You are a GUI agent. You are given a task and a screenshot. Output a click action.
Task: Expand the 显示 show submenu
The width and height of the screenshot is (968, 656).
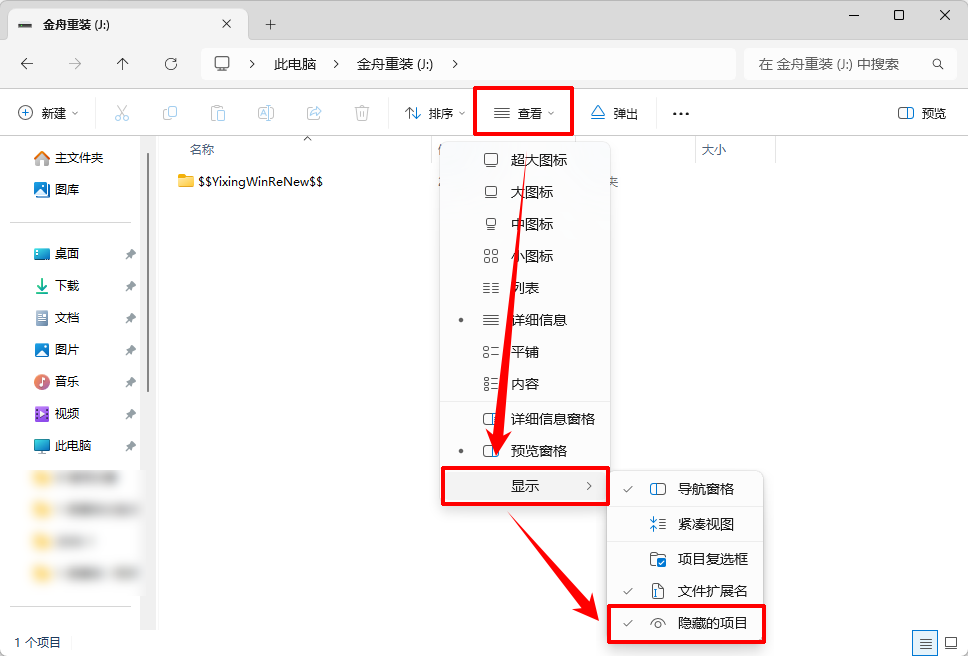tap(525, 486)
